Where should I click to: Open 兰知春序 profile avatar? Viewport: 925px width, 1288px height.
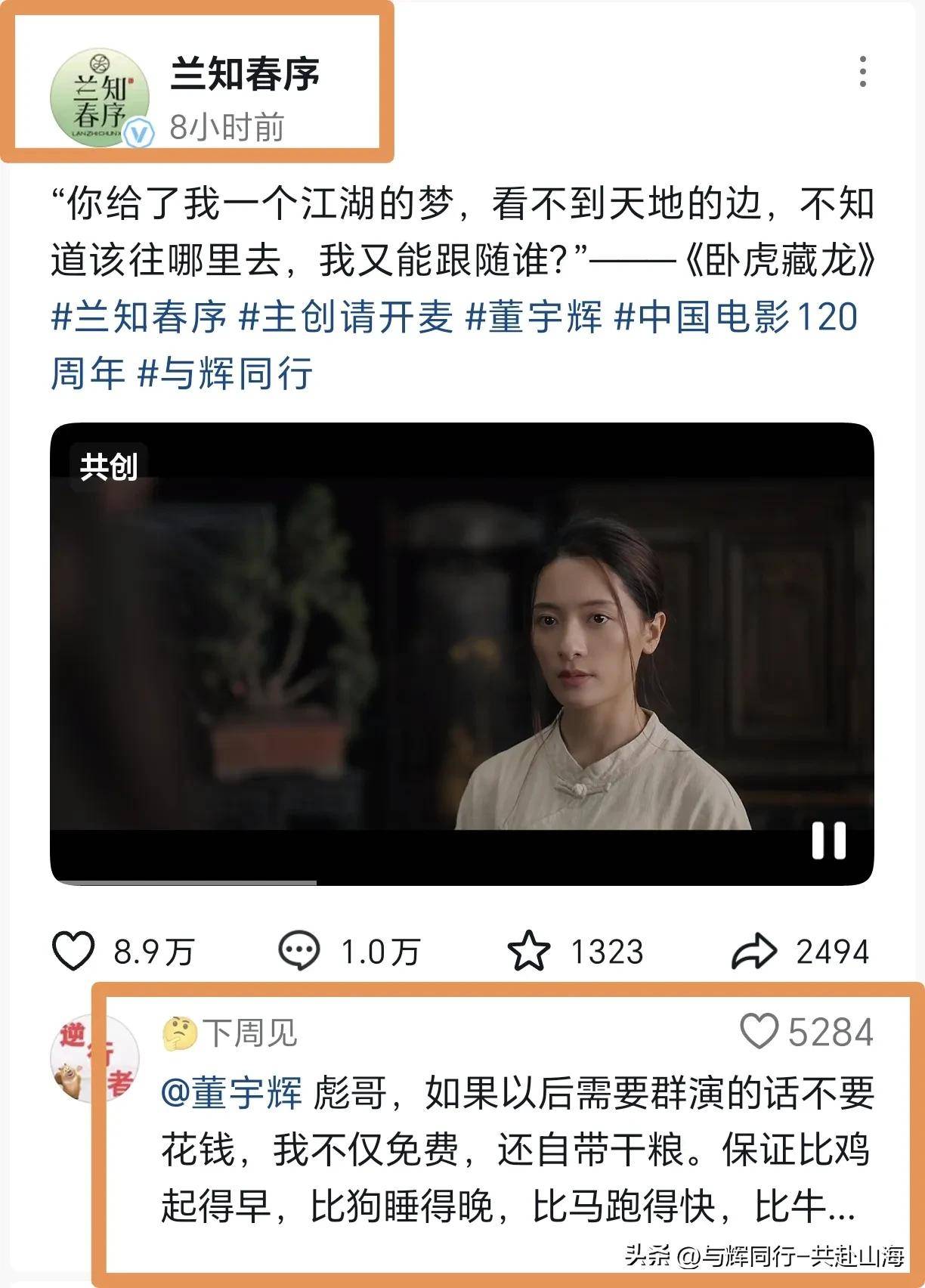pyautogui.click(x=100, y=98)
